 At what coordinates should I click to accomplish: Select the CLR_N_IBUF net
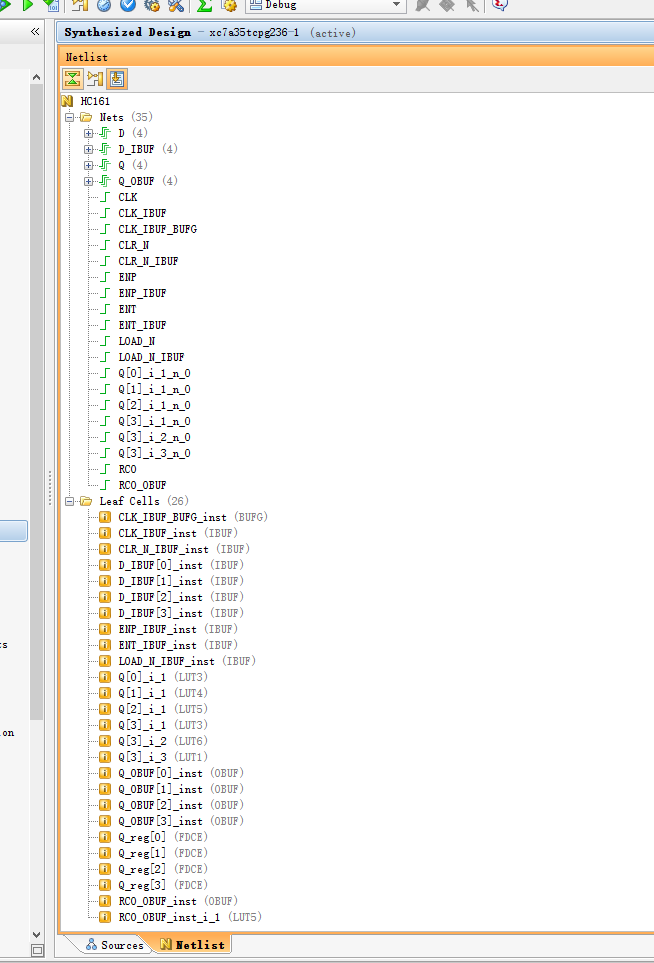(148, 261)
